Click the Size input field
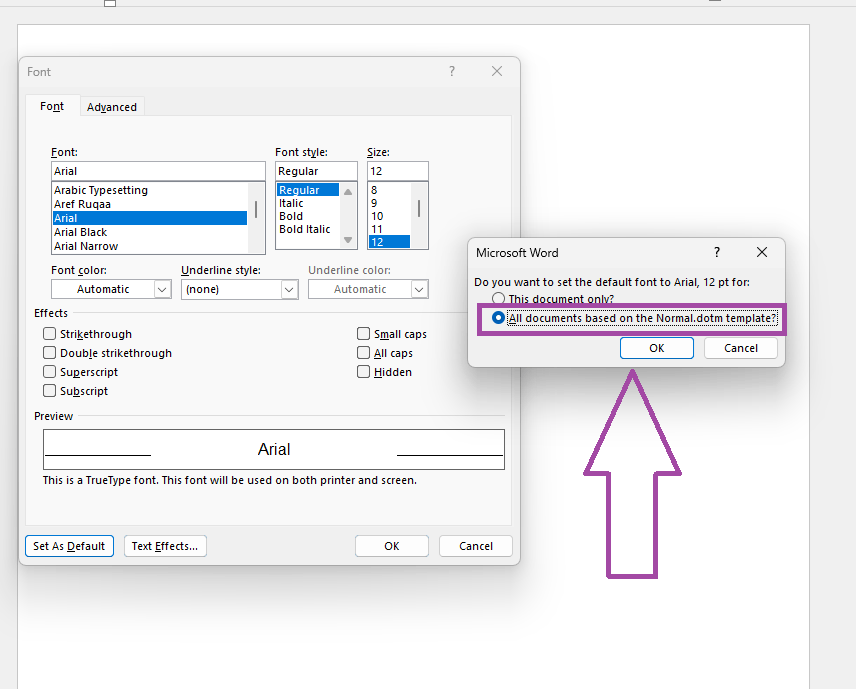 (x=397, y=171)
